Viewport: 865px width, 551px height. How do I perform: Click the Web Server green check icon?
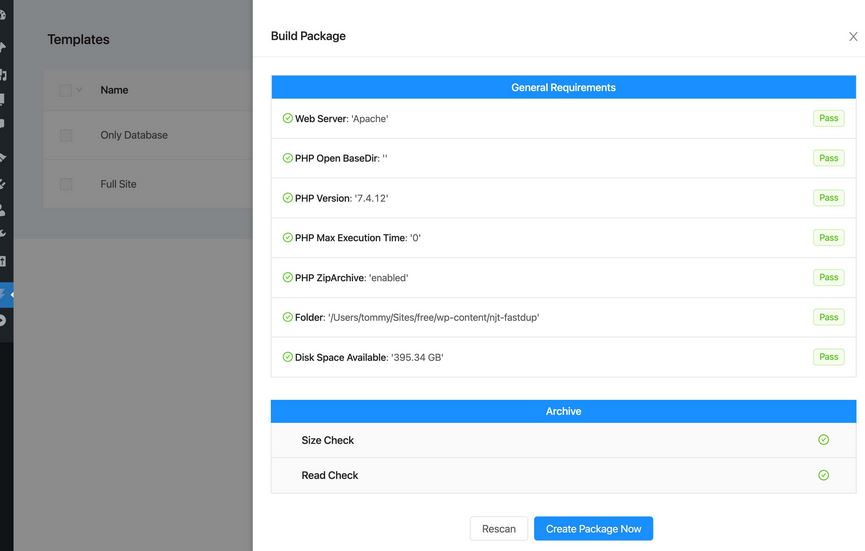click(287, 118)
